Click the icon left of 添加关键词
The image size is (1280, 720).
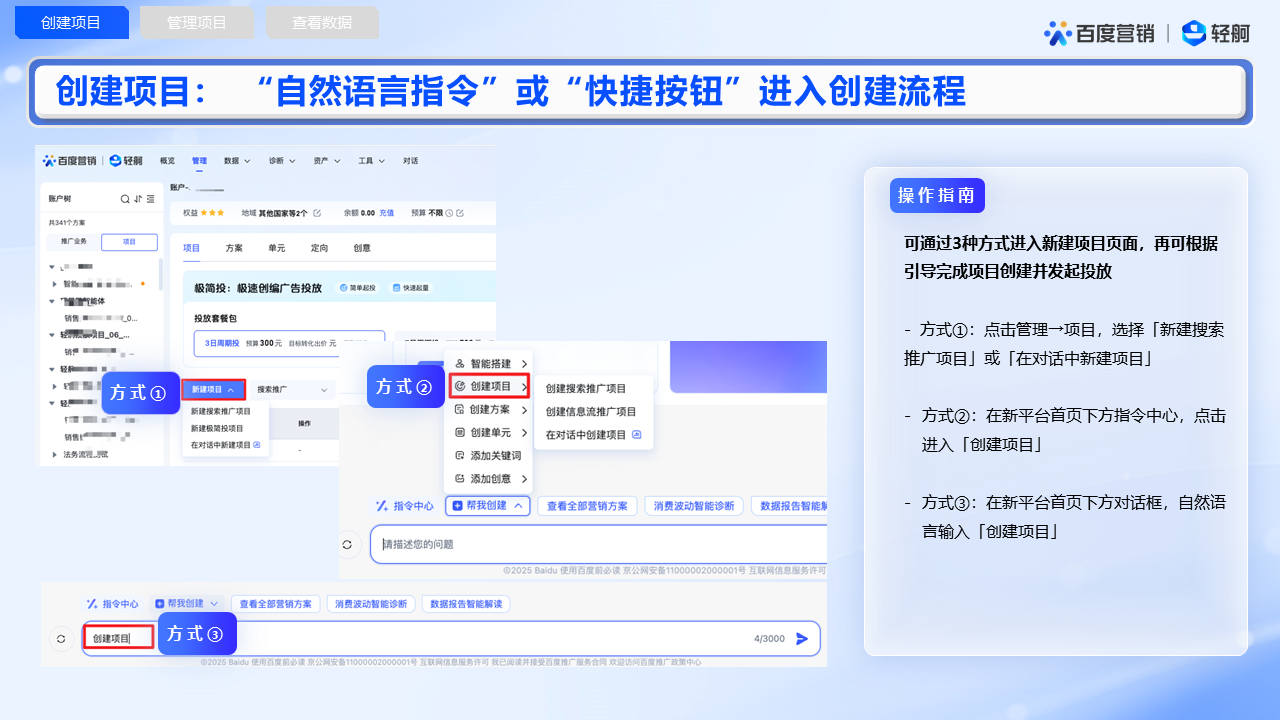460,456
